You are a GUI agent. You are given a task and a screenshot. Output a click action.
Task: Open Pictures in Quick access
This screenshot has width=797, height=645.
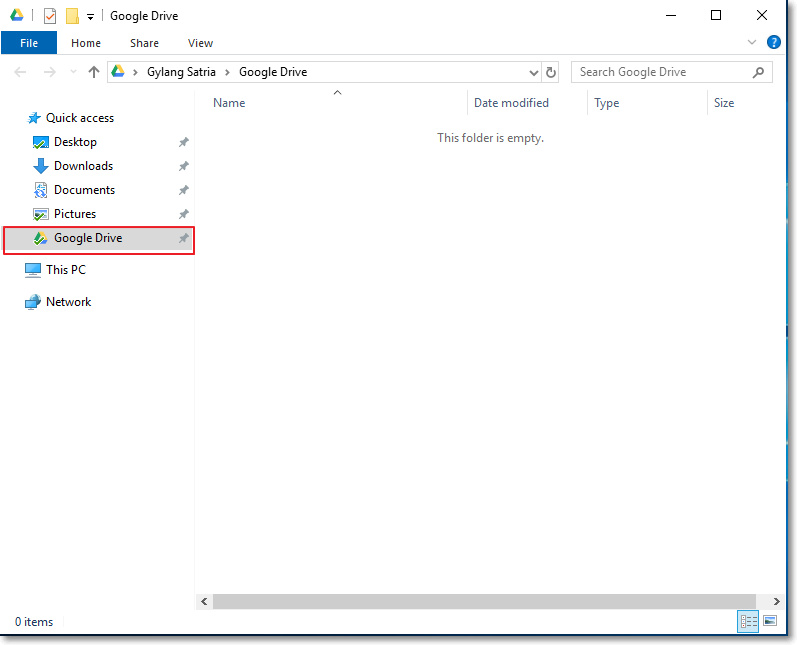point(75,213)
